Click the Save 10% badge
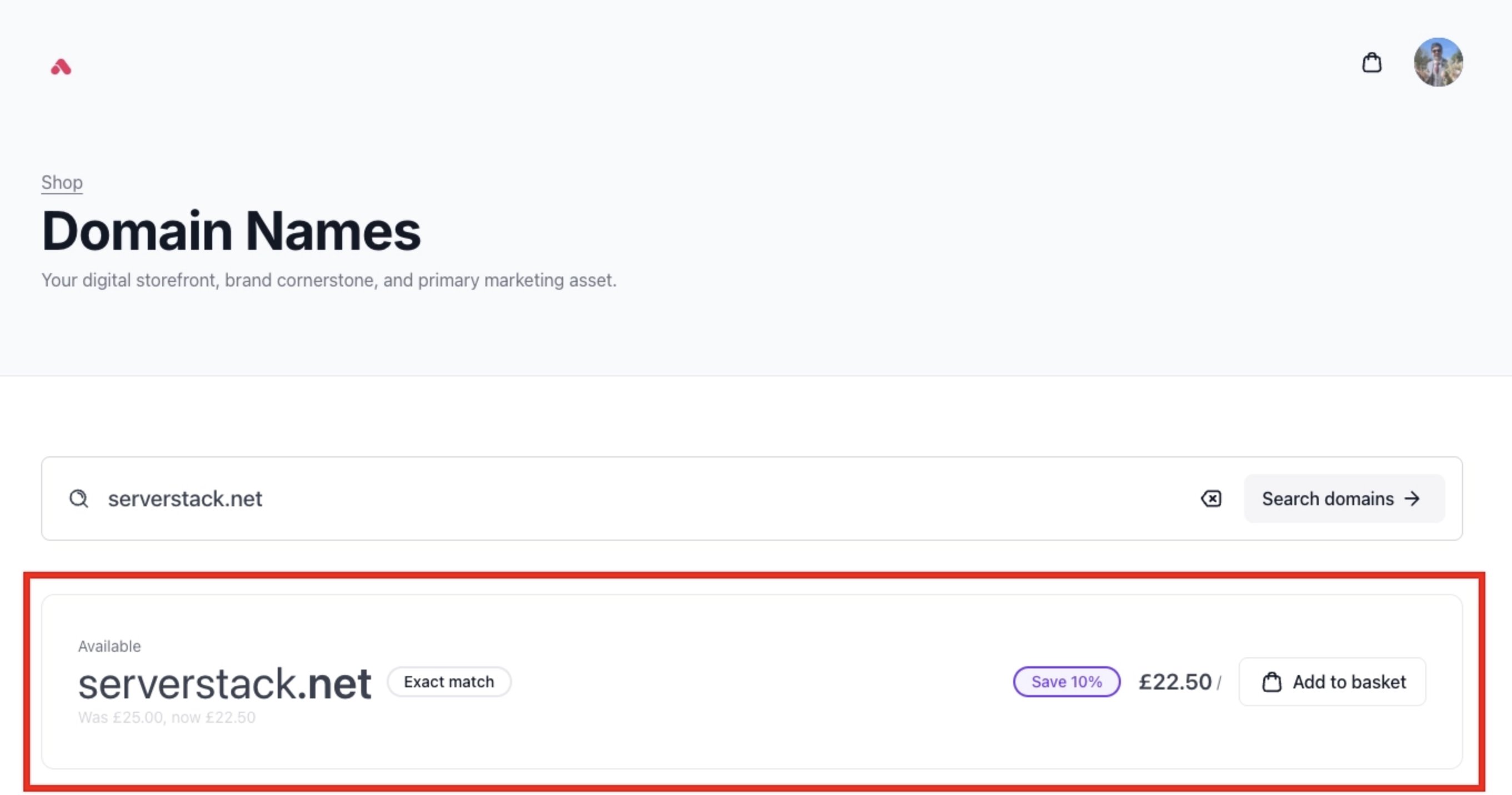The width and height of the screenshot is (1512, 795). (1066, 682)
